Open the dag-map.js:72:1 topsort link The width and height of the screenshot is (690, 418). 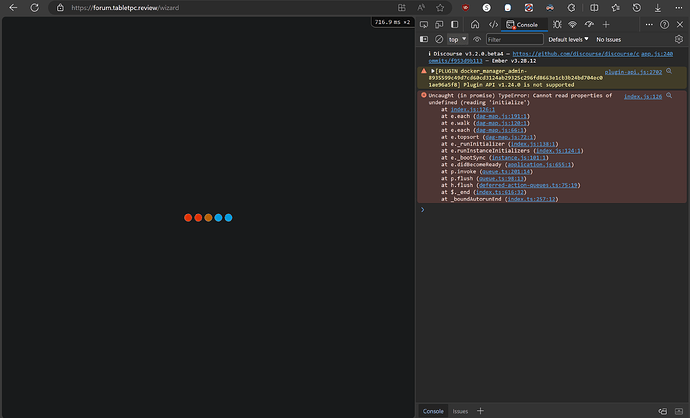[x=509, y=137]
